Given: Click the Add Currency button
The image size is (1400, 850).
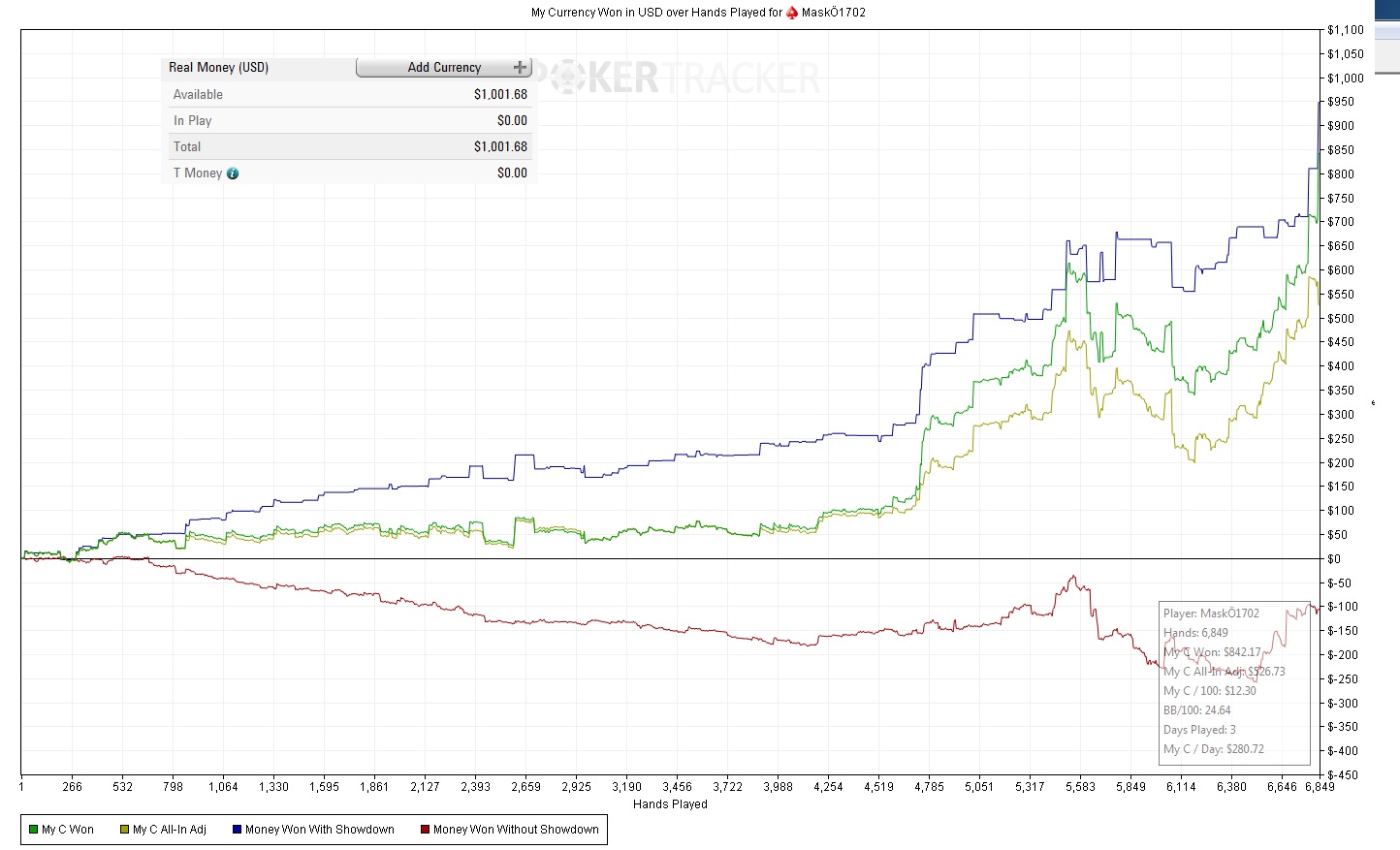Looking at the screenshot, I should pyautogui.click(x=444, y=67).
